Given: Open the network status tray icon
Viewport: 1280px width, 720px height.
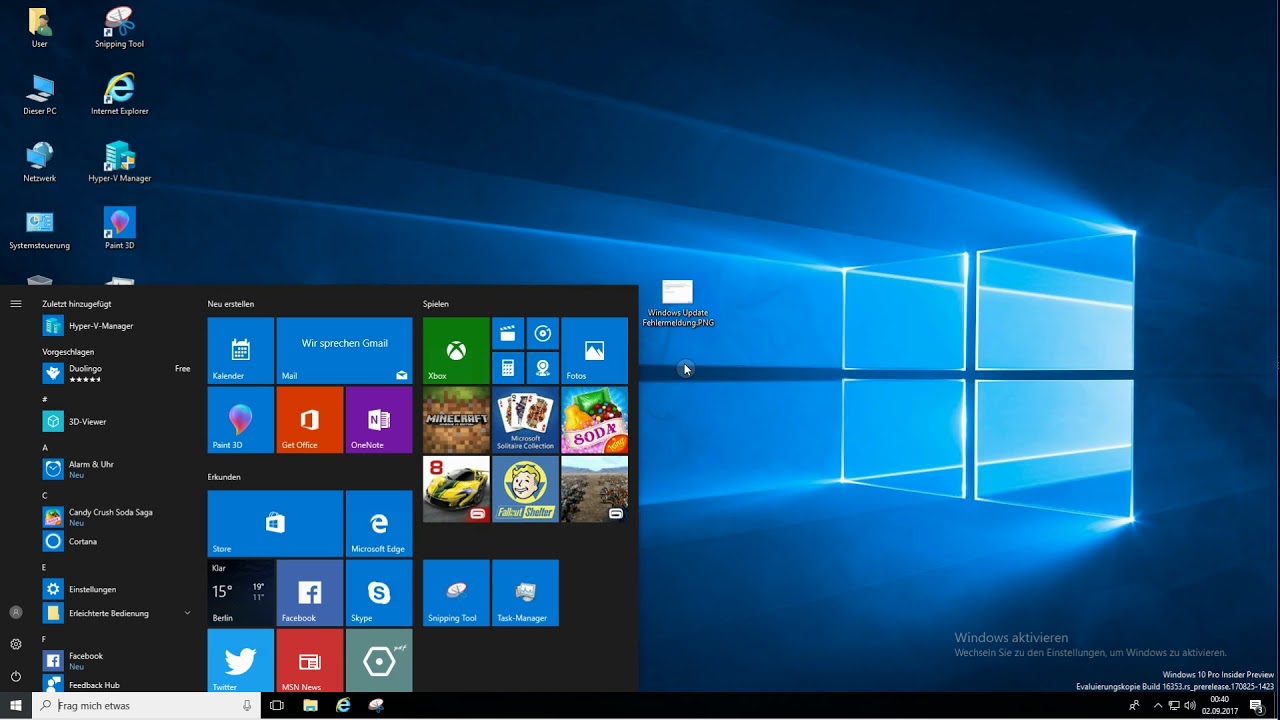Looking at the screenshot, I should [1174, 705].
